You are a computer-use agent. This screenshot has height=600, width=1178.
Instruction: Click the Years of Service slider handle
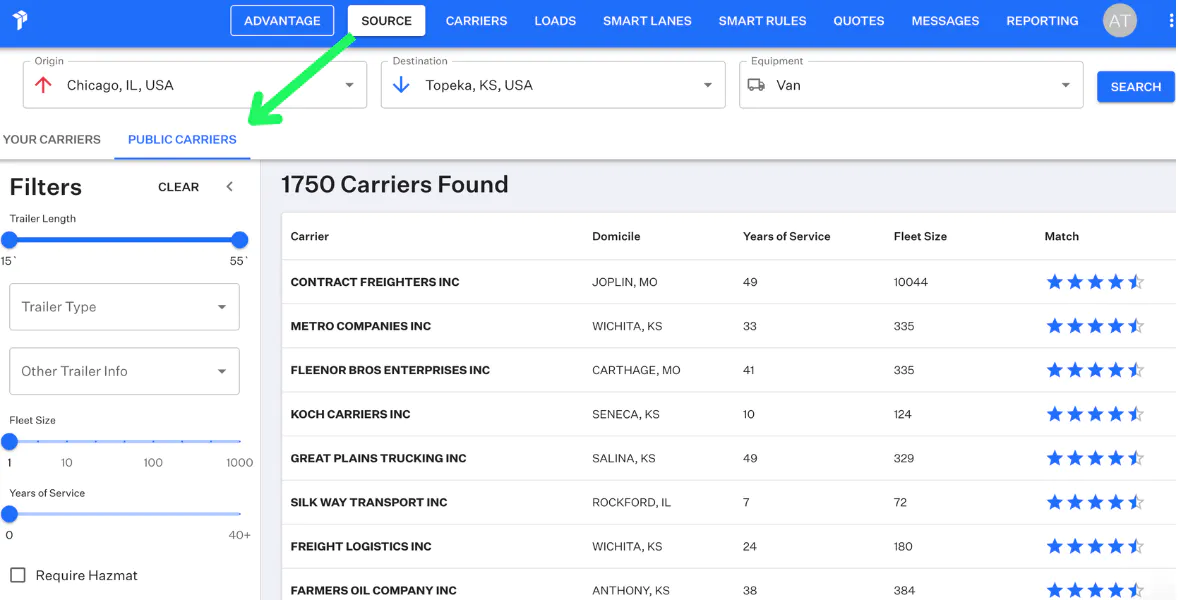point(9,514)
